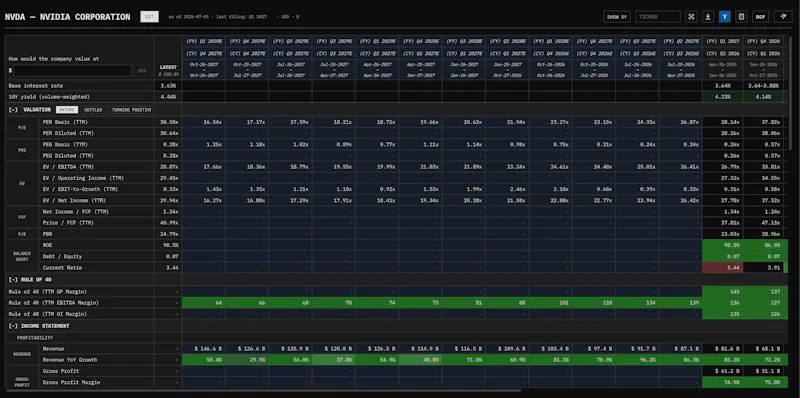Click the fullscreen expand icon in the toolbar
Screen dimensions: 800x398
(691, 17)
